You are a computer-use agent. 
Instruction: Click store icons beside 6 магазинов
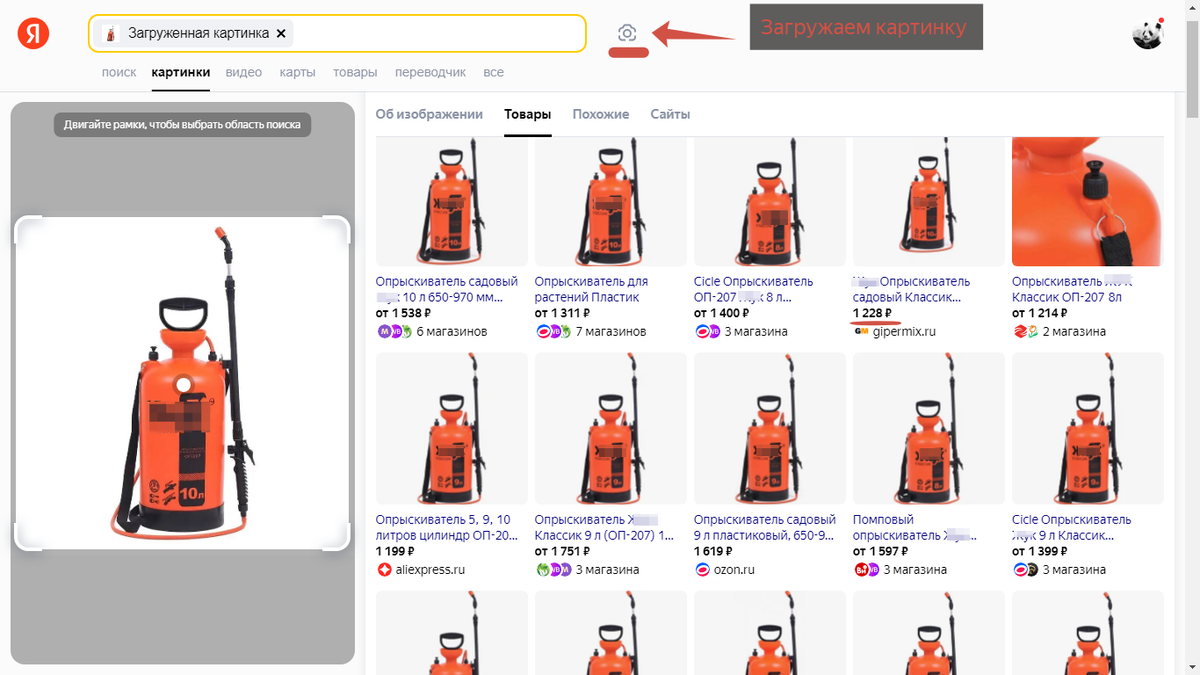pos(394,331)
